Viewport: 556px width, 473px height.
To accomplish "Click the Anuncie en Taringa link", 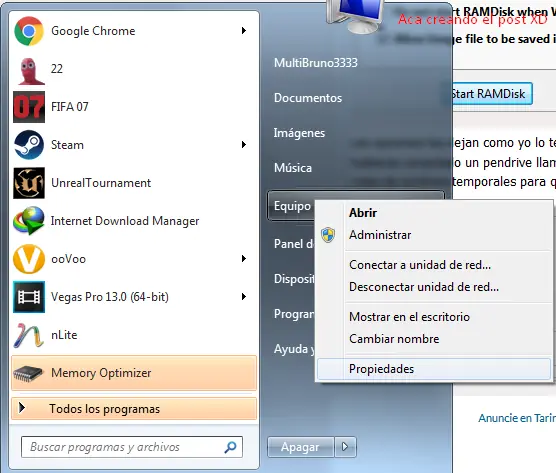I will [517, 418].
